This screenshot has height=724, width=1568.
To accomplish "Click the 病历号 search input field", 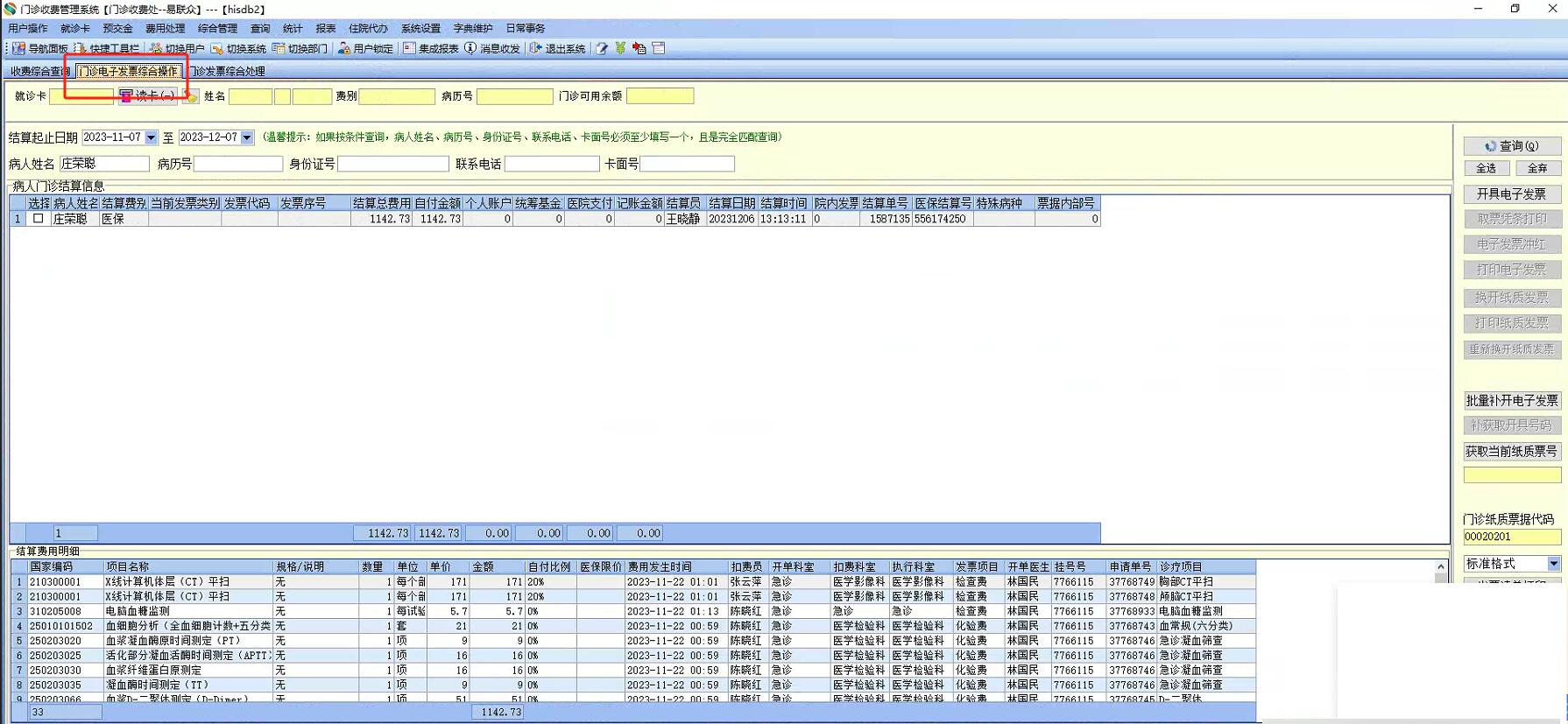I will pos(238,164).
